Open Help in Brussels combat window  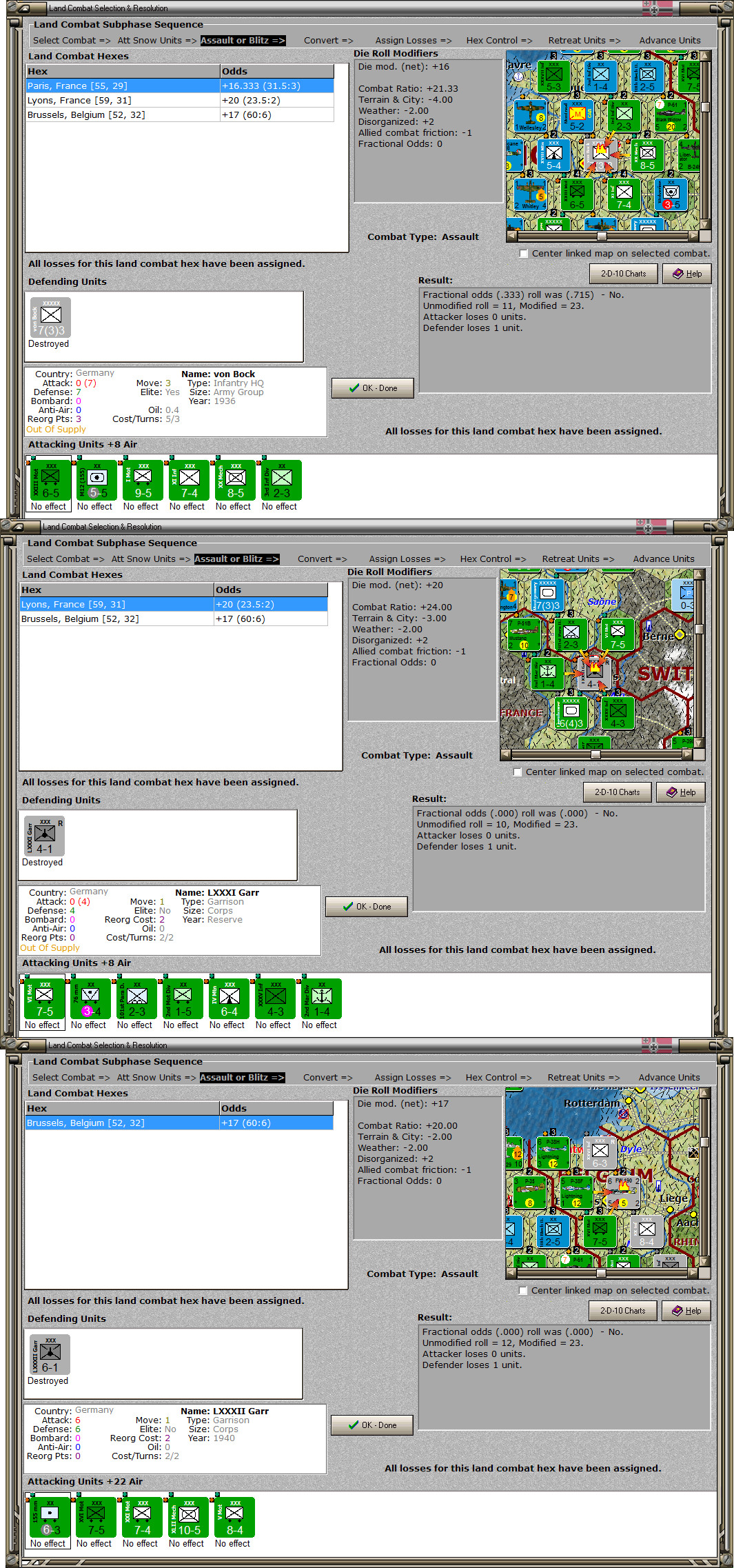(686, 1311)
